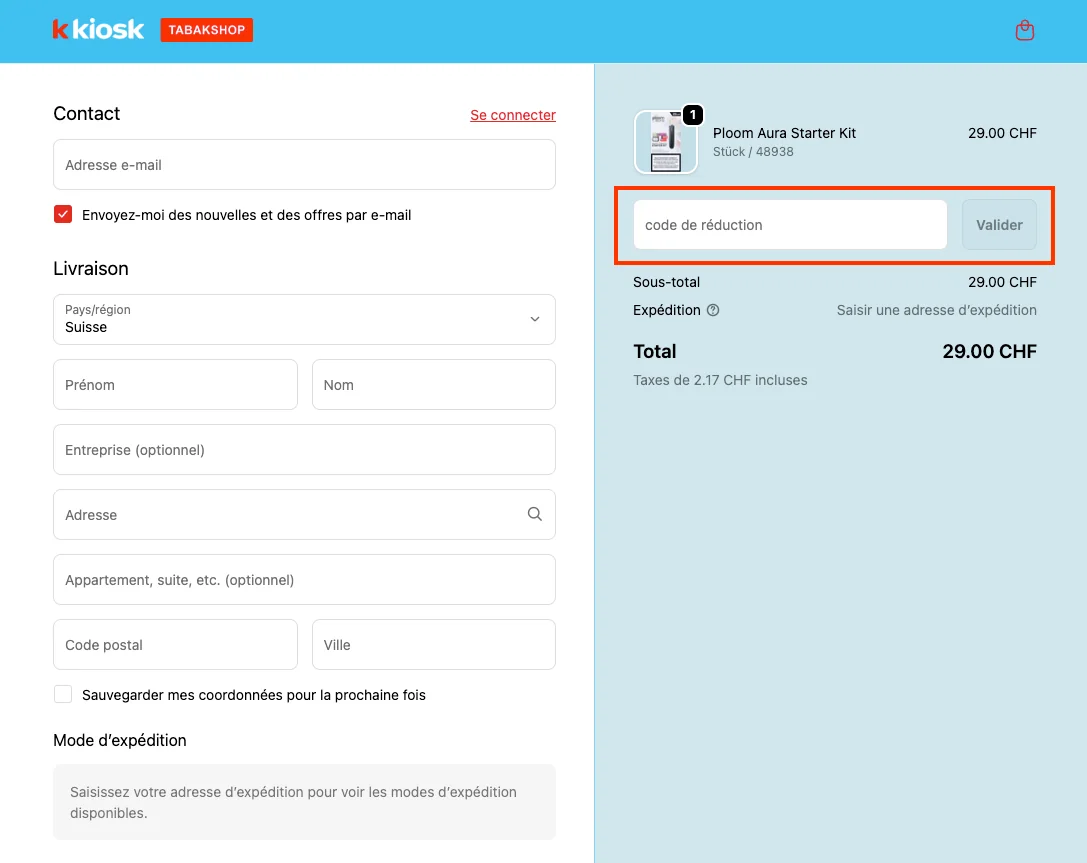Viewport: 1087px width, 863px height.
Task: Click the Valider discount button
Action: (999, 225)
